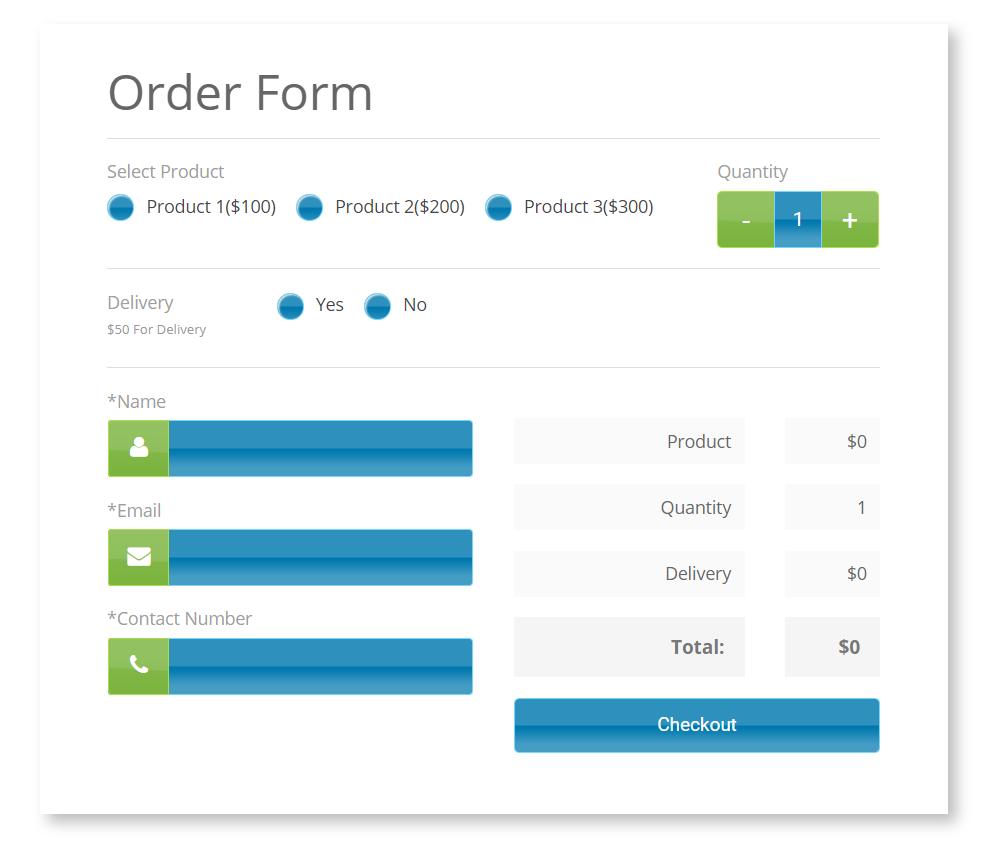The image size is (986, 849).
Task: Click the Product price cell showing $0
Action: [832, 441]
